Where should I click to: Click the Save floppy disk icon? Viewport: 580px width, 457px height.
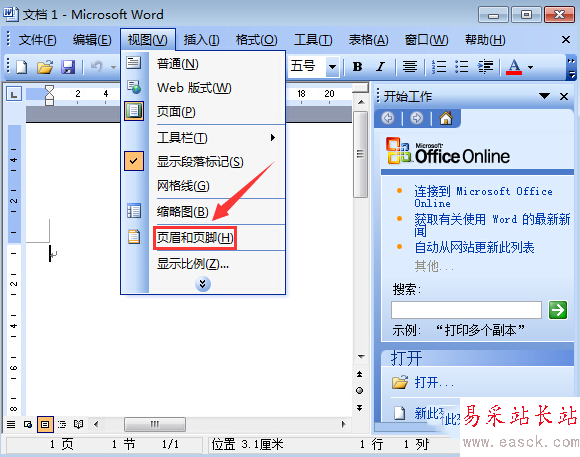point(68,67)
